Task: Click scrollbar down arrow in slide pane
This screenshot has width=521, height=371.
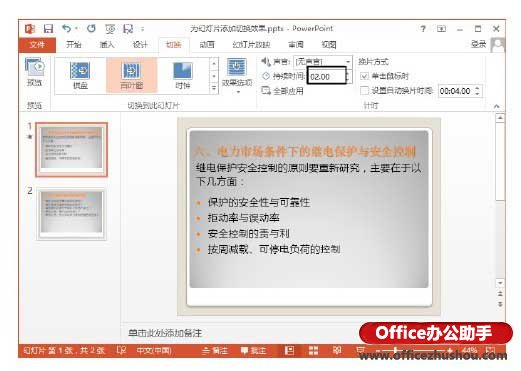Action: [500, 283]
